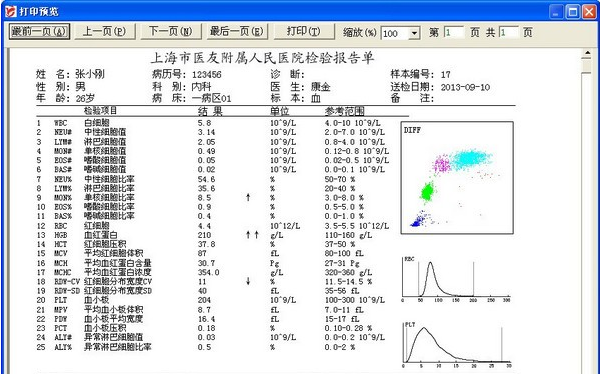
Task: Click the date 2013-09-10
Action: [465, 87]
